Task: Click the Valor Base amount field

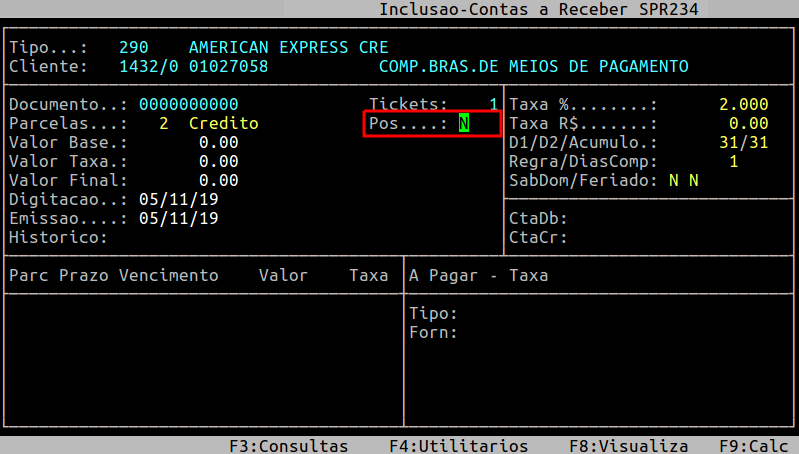Action: click(x=218, y=143)
